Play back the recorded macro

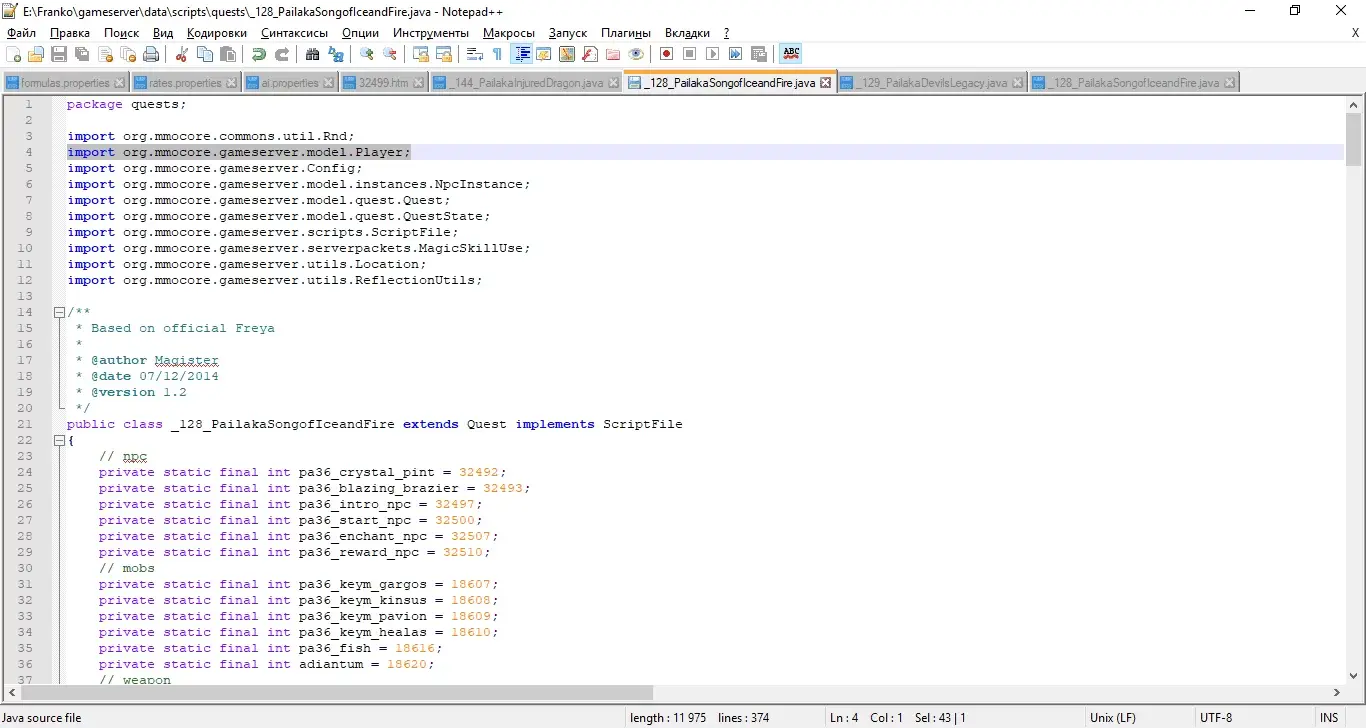tap(713, 54)
